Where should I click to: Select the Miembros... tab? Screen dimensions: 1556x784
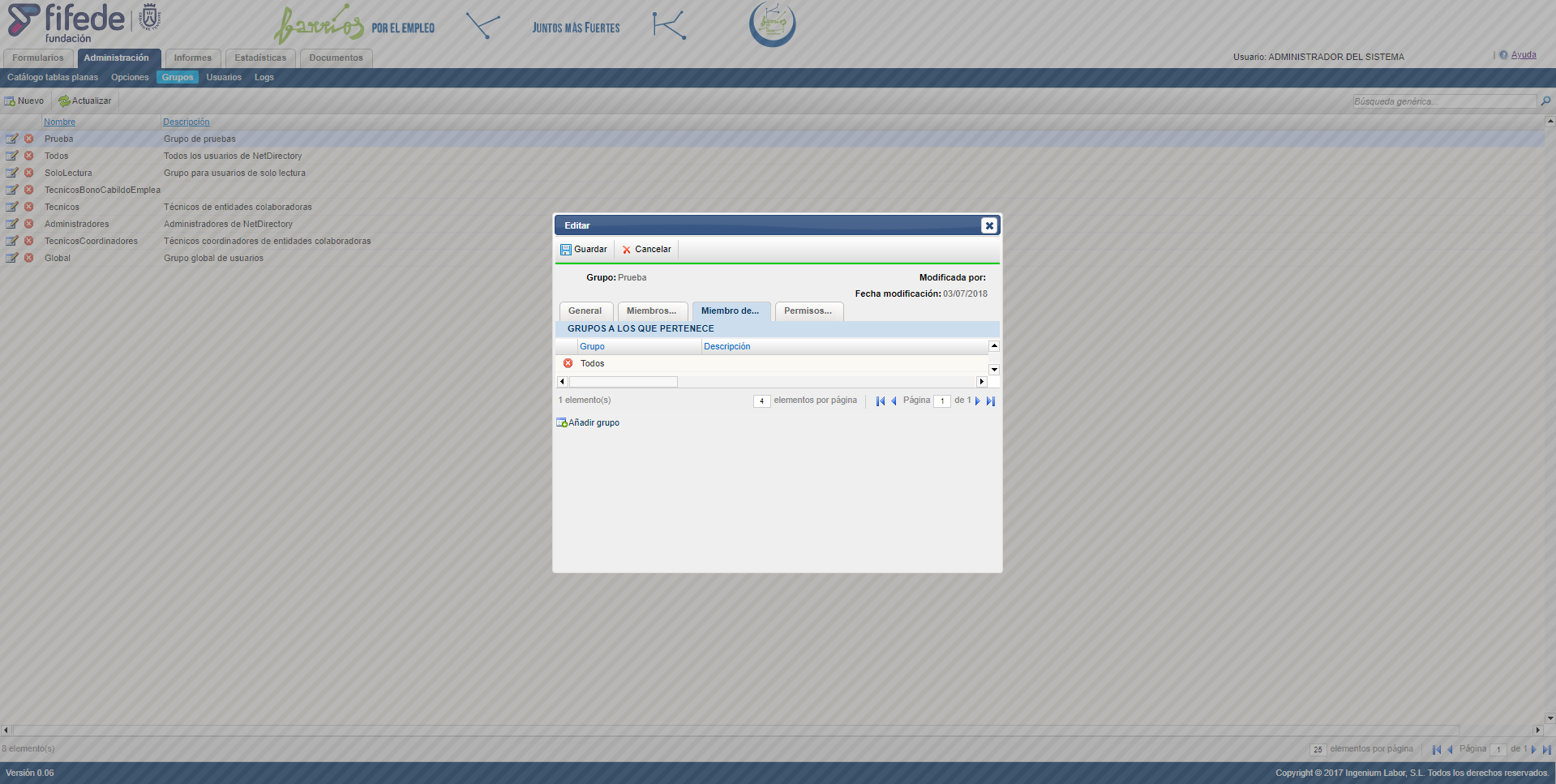click(x=652, y=311)
